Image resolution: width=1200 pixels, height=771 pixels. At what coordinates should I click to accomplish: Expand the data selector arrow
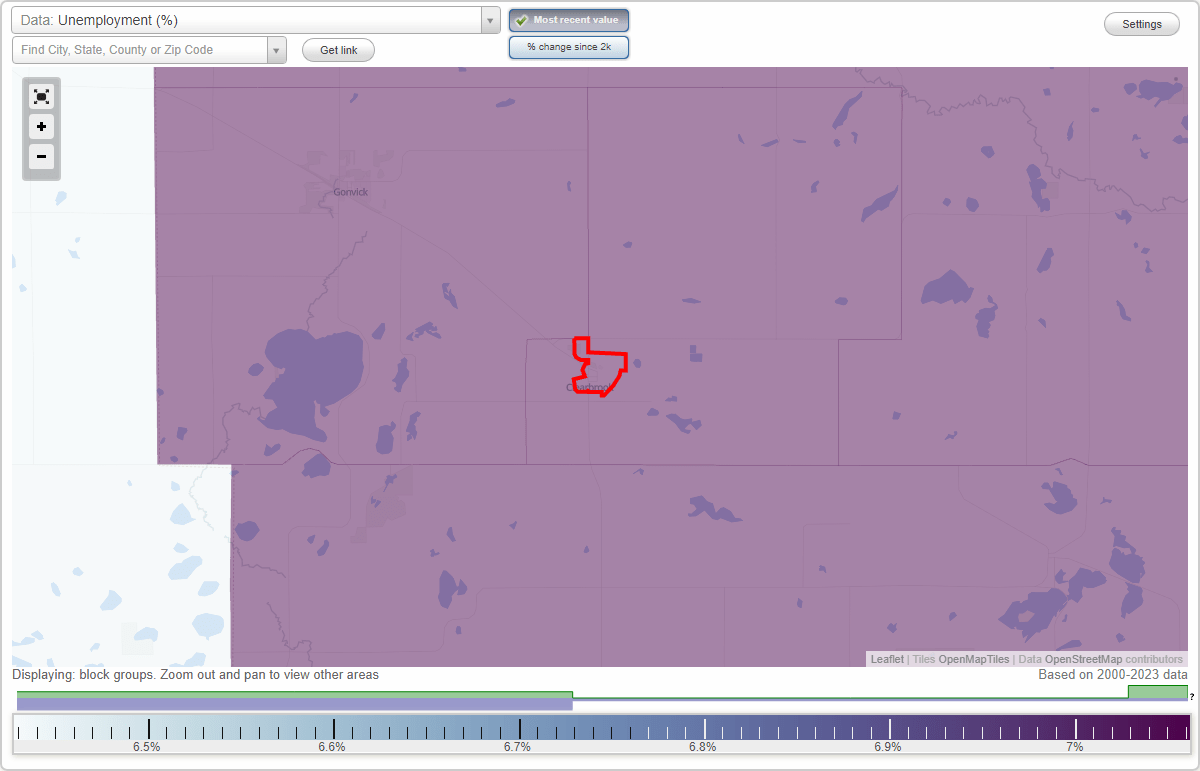click(491, 20)
